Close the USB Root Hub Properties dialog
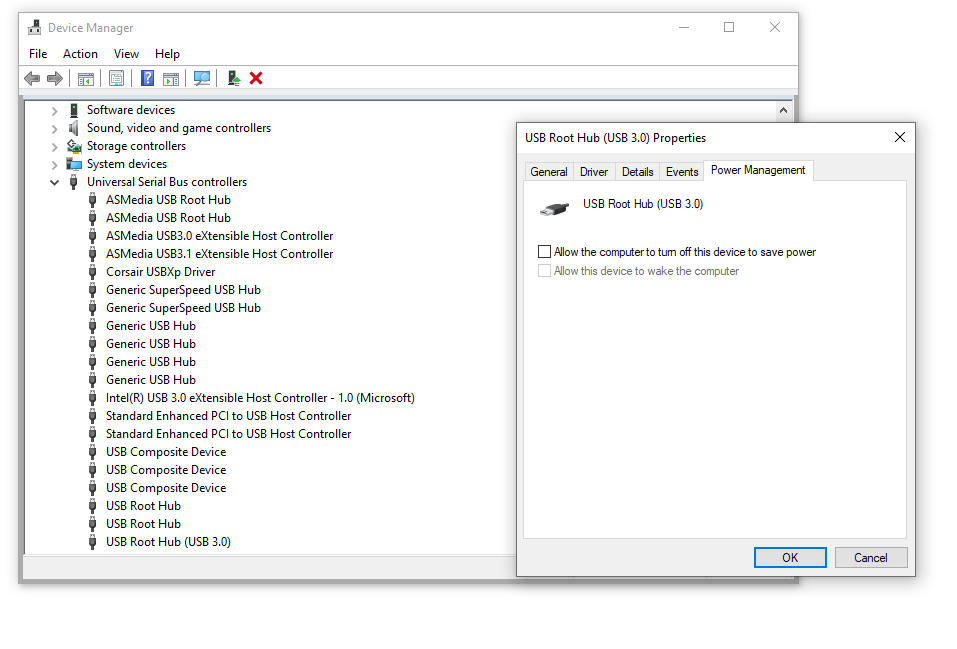Screen dimensions: 957x649 point(900,137)
